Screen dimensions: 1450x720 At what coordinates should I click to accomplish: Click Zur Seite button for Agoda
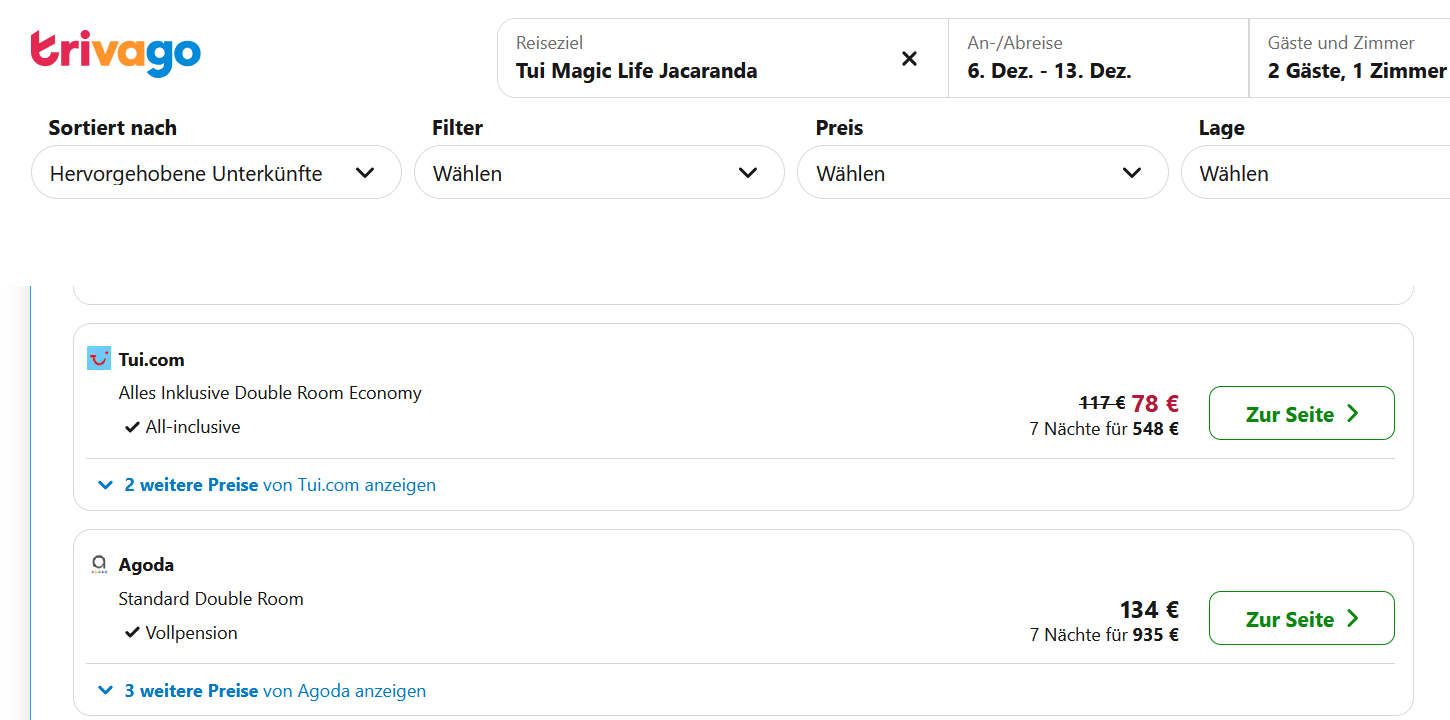[x=1301, y=619]
